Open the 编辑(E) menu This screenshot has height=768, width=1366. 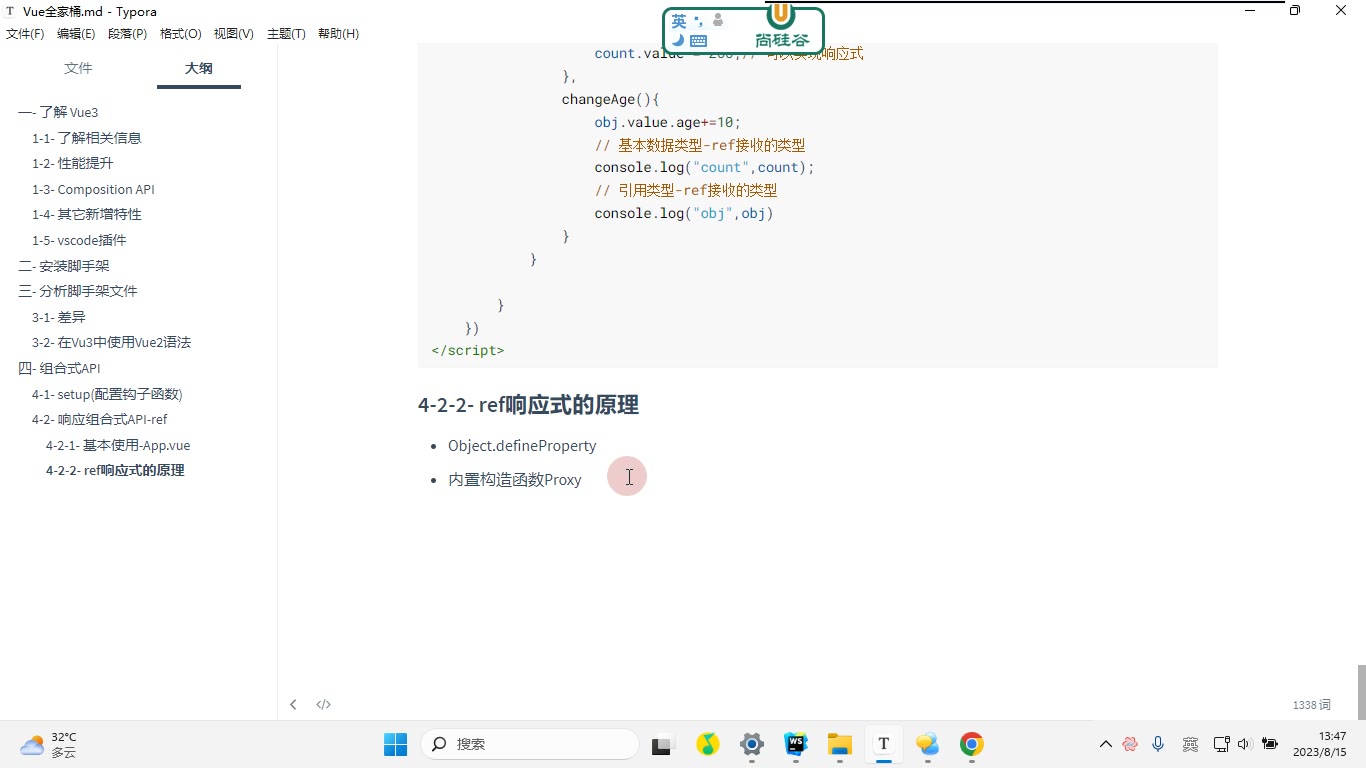[x=76, y=34]
